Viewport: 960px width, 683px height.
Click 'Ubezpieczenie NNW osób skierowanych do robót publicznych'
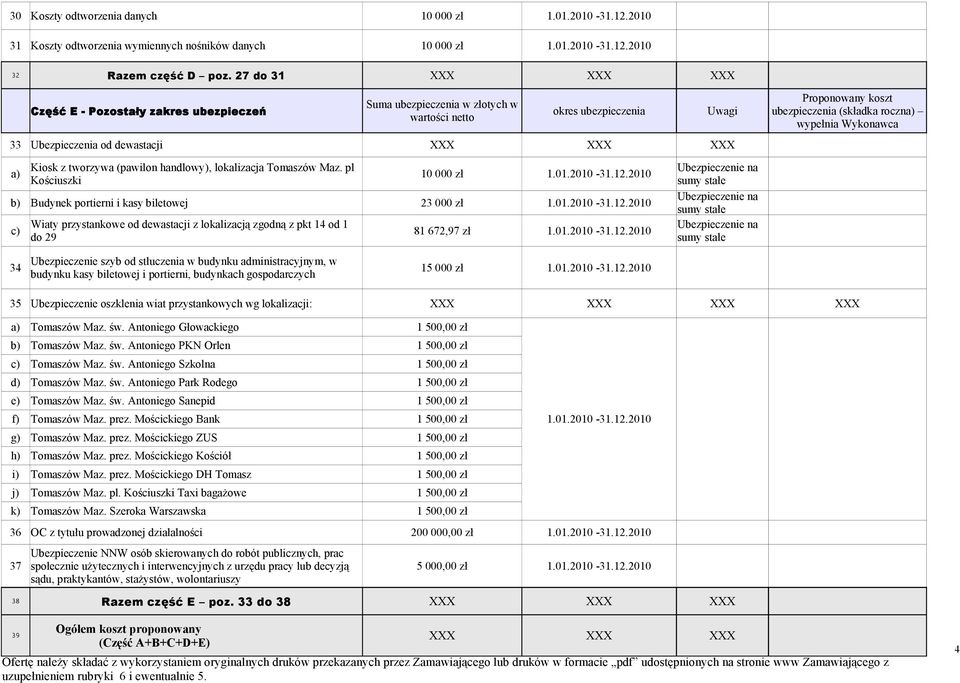tap(190, 566)
